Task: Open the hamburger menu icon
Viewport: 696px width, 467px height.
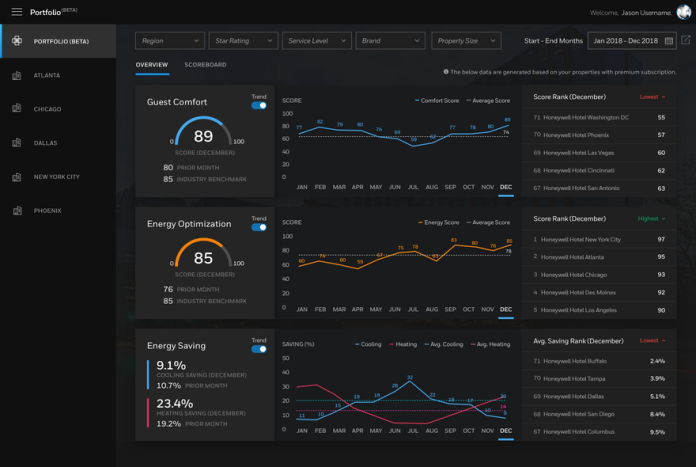Action: click(16, 12)
